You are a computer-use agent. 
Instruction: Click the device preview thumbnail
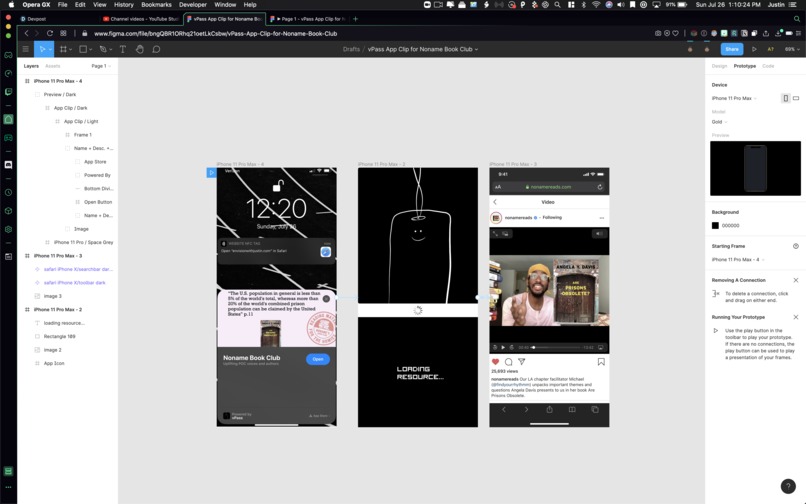tap(755, 168)
